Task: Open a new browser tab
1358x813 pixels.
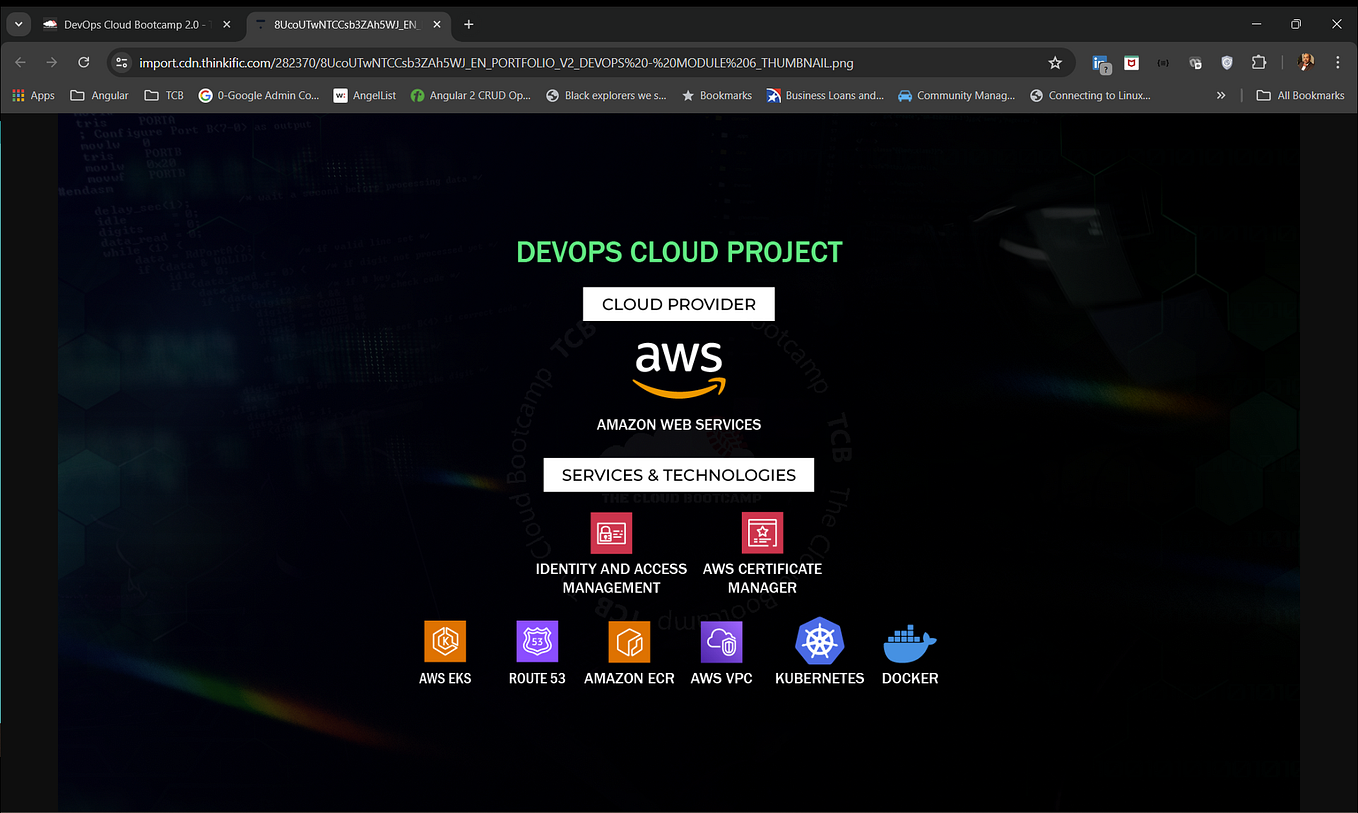Action: pyautogui.click(x=468, y=23)
